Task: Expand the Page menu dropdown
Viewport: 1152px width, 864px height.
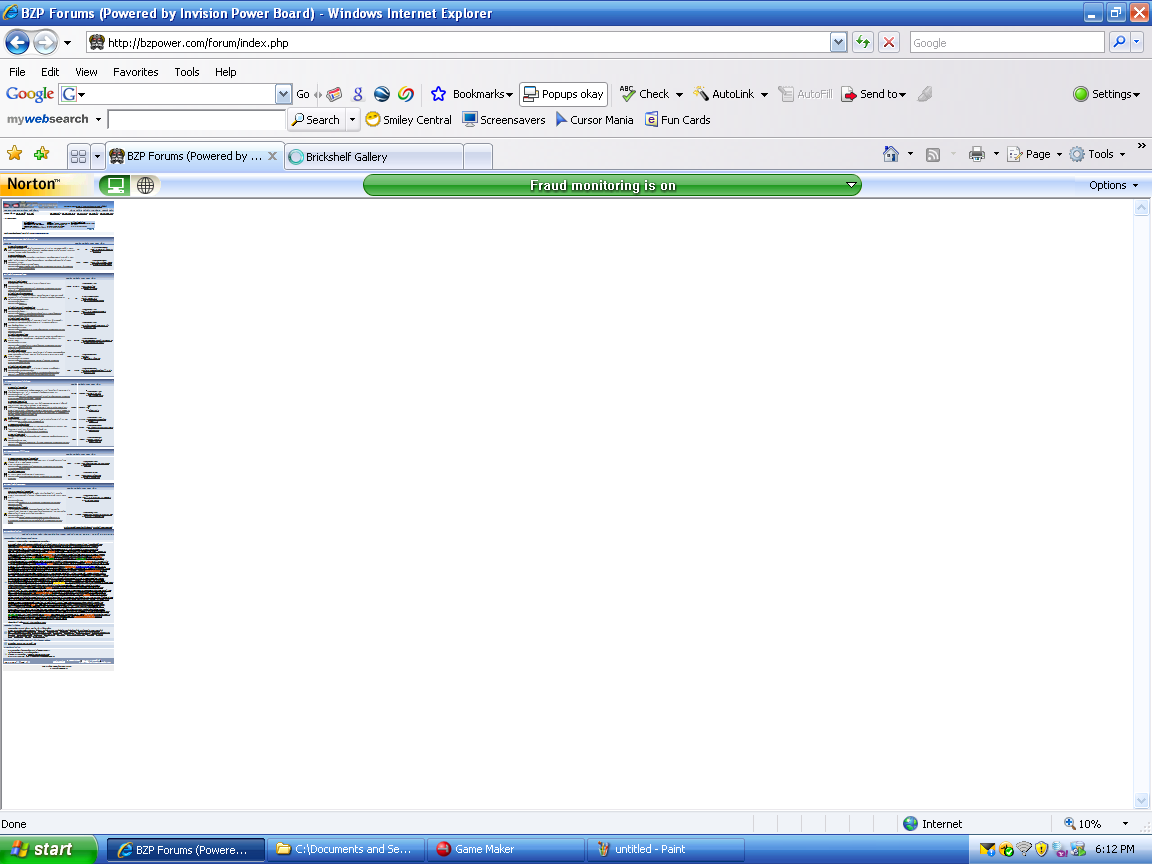Action: (1059, 154)
